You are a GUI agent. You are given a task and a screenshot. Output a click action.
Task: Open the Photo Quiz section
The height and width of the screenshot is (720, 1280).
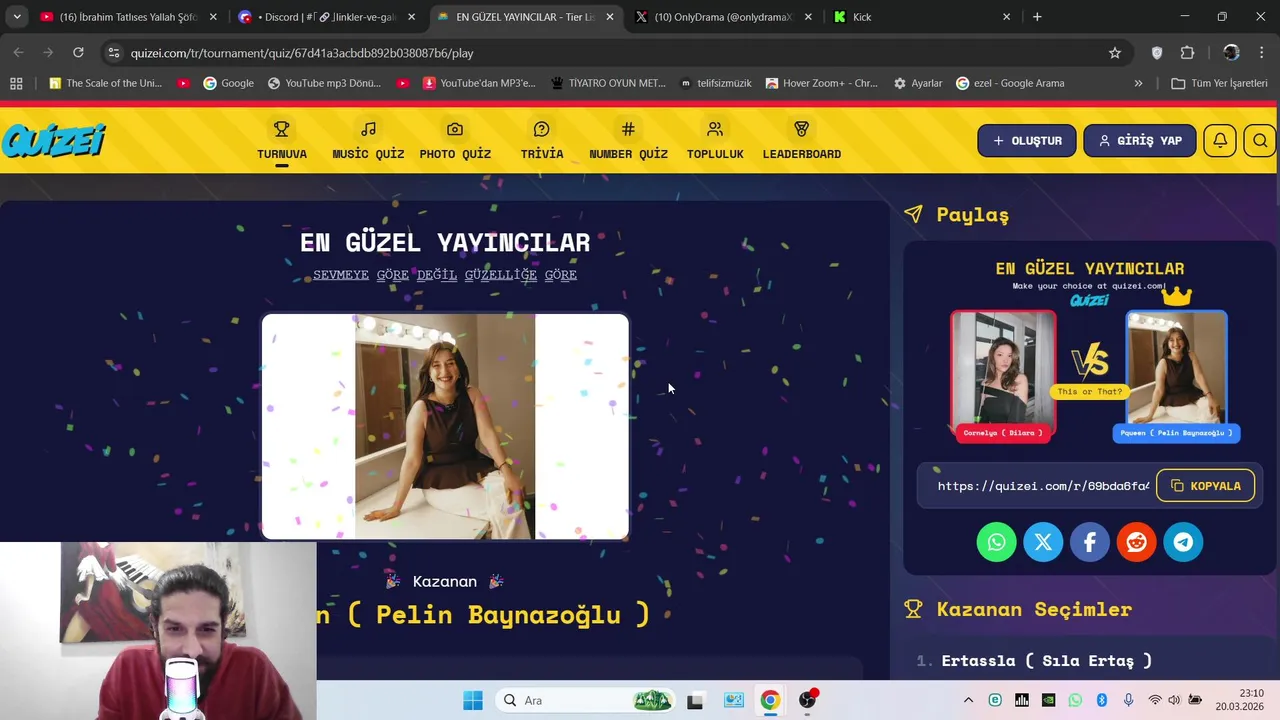click(455, 141)
